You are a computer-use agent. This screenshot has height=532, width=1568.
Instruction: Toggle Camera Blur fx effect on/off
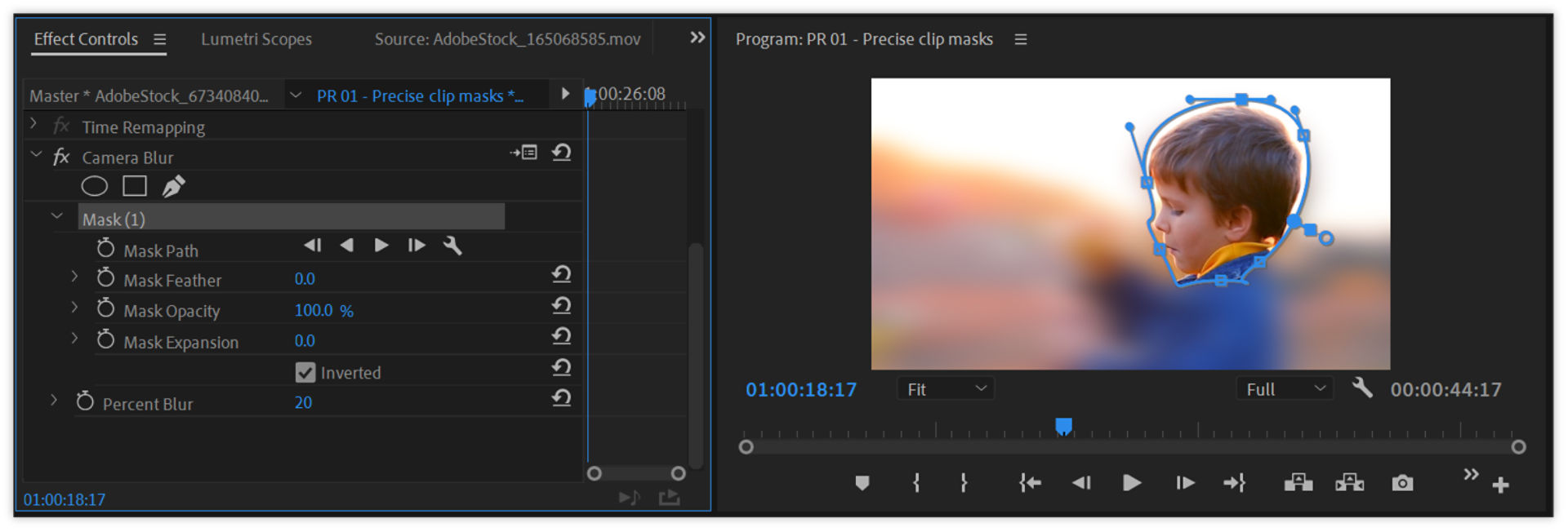61,157
